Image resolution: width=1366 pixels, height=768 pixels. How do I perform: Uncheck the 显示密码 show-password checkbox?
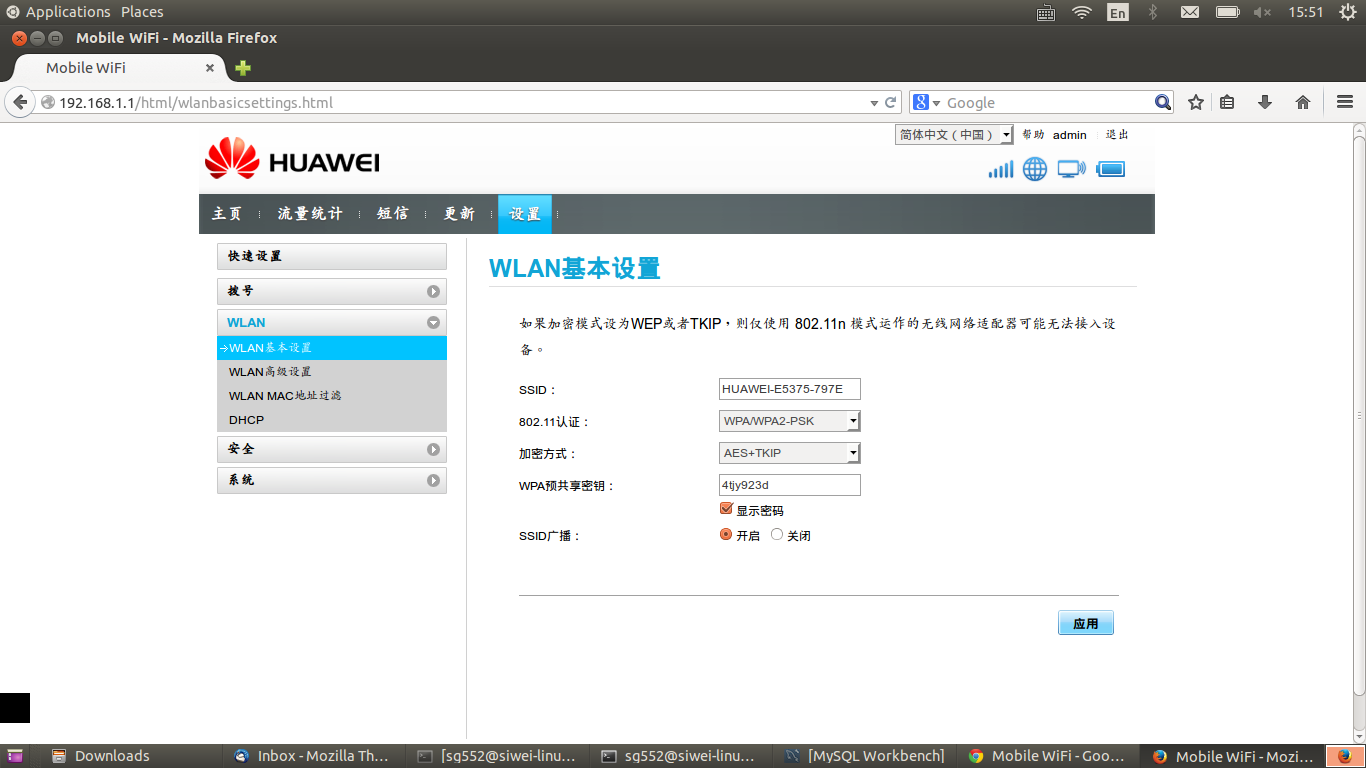pyautogui.click(x=726, y=508)
